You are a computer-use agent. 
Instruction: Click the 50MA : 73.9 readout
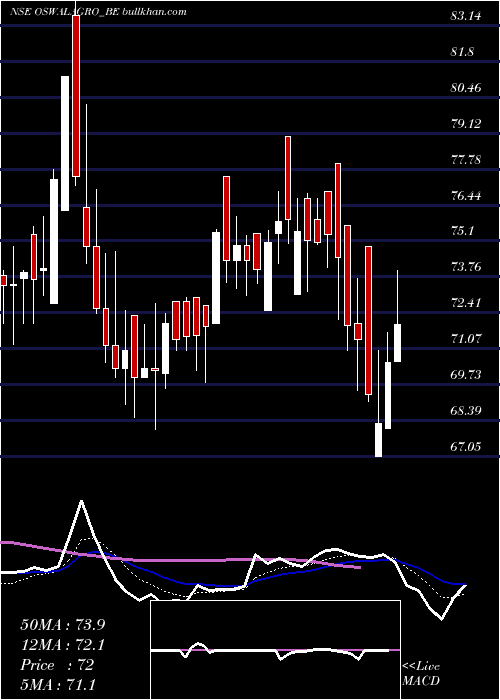coord(62,625)
